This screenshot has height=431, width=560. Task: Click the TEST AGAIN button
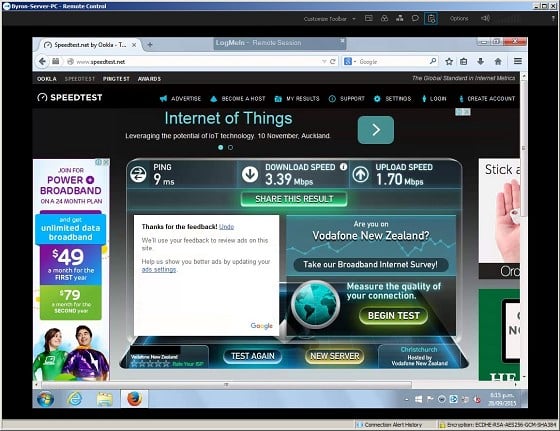(252, 356)
